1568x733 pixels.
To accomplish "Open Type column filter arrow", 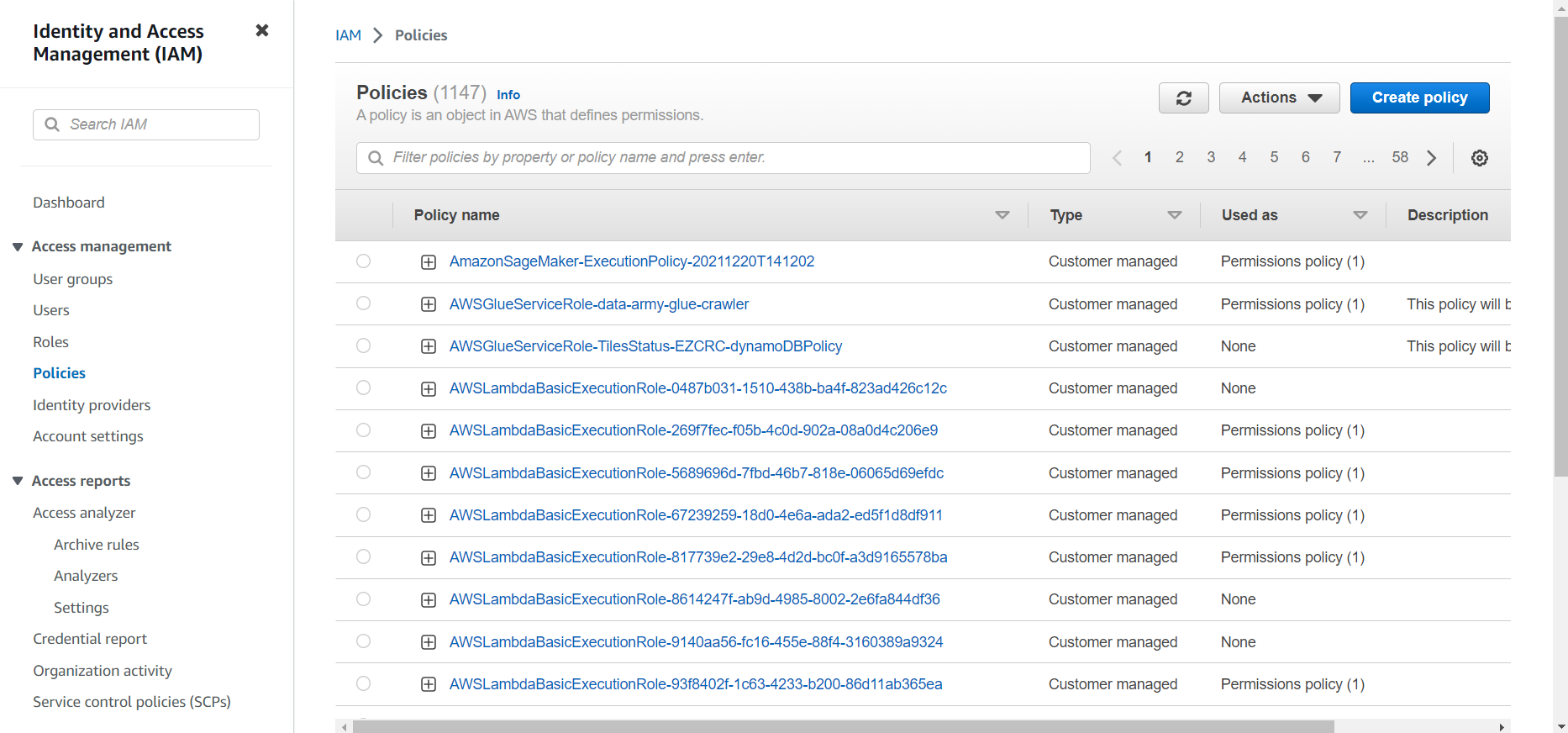I will 1175,215.
